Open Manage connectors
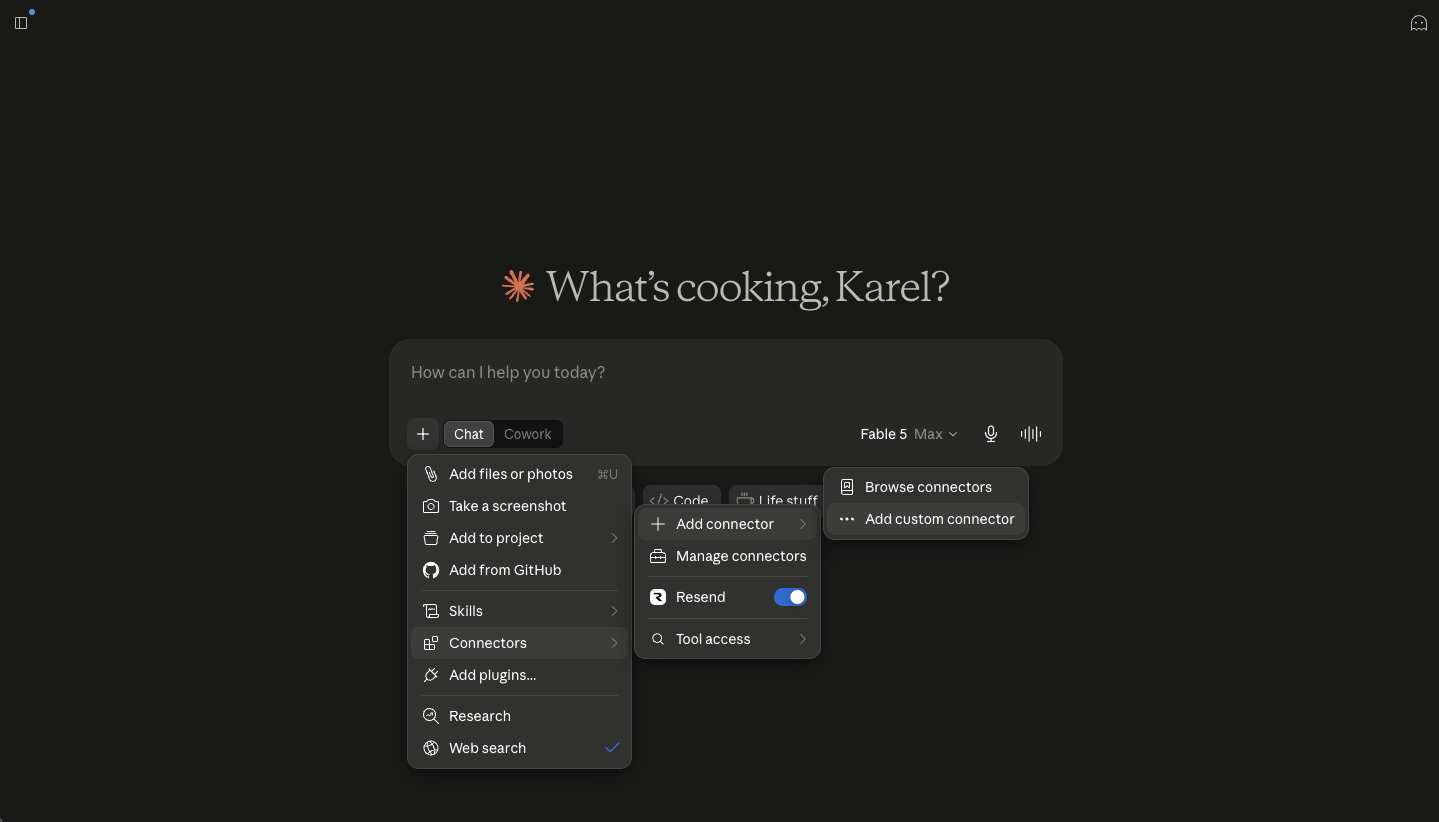Image resolution: width=1439 pixels, height=822 pixels. [x=728, y=556]
